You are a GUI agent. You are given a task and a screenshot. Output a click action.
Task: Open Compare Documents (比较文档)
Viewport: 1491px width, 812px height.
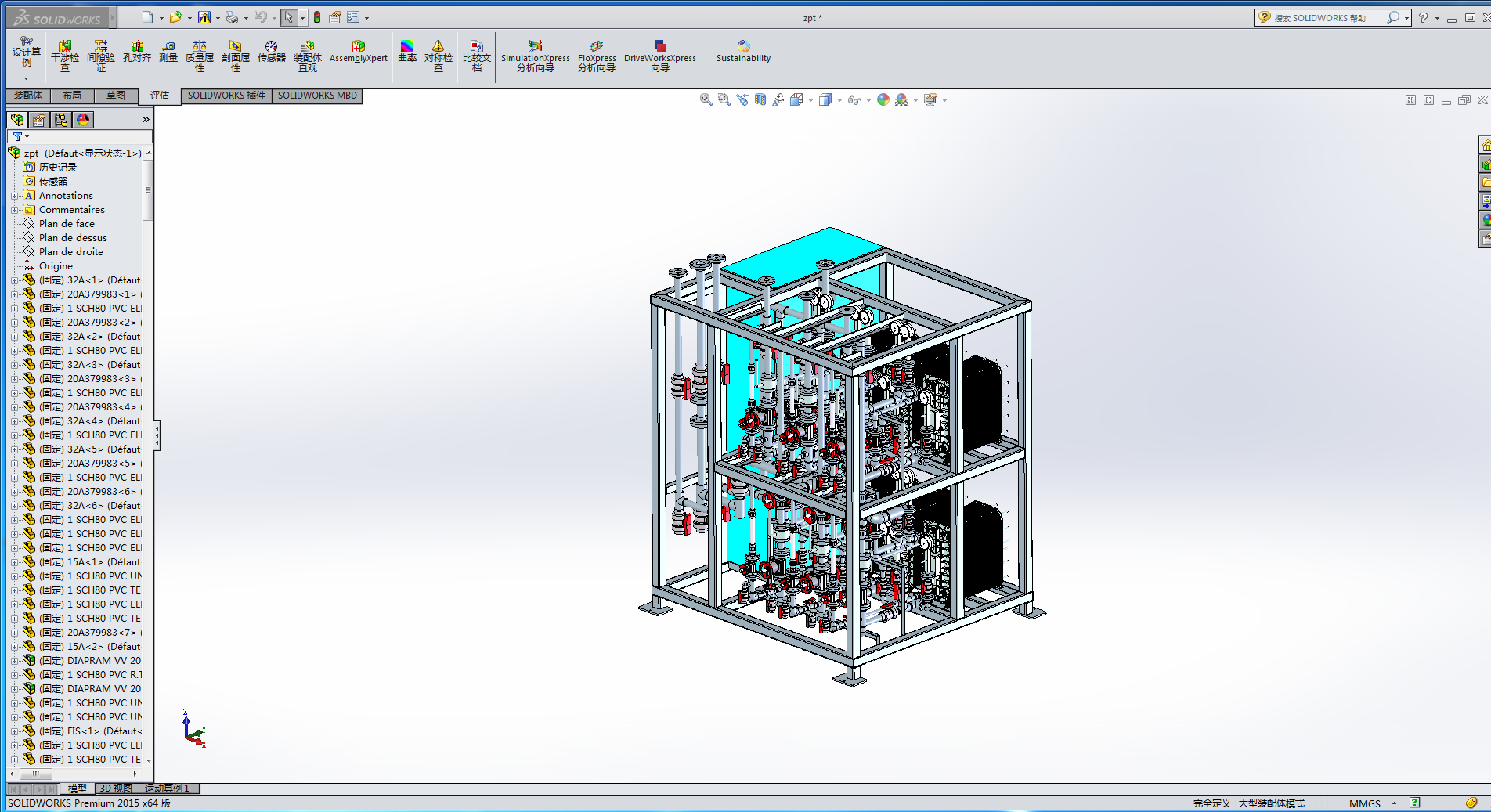tap(477, 56)
